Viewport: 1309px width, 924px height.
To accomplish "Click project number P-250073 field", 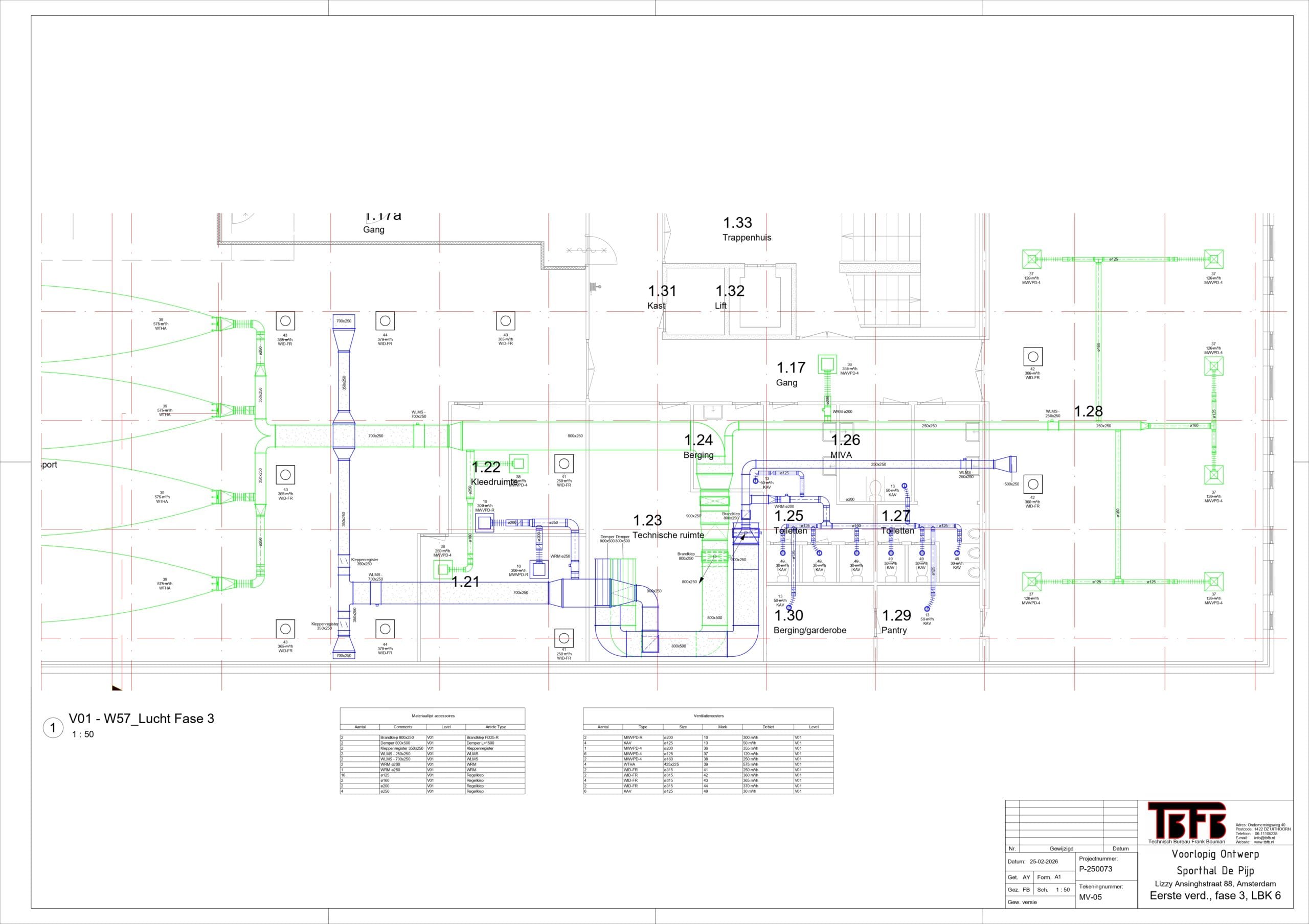I will pos(1095,869).
